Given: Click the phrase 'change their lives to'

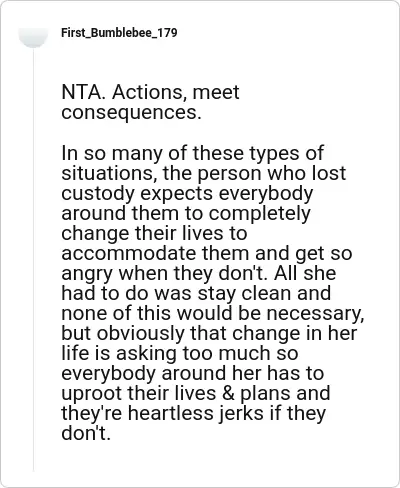Looking at the screenshot, I should tap(154, 233).
